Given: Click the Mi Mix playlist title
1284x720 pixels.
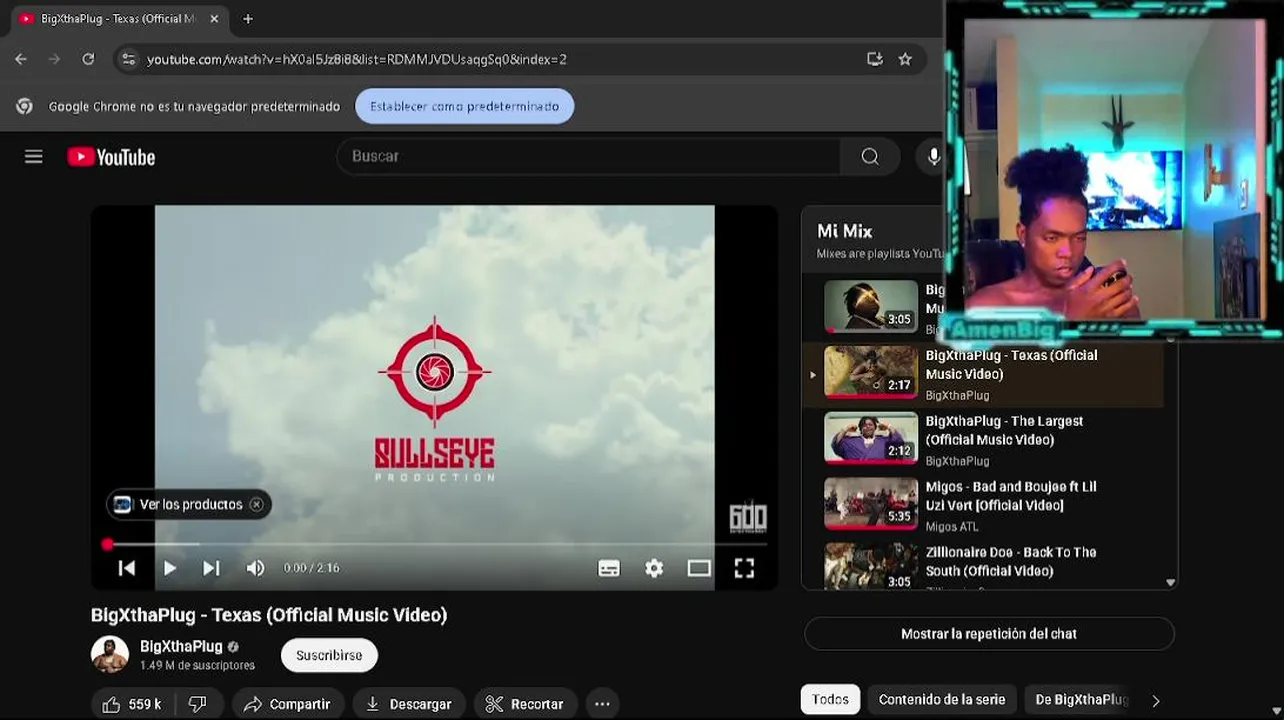Looking at the screenshot, I should 845,231.
